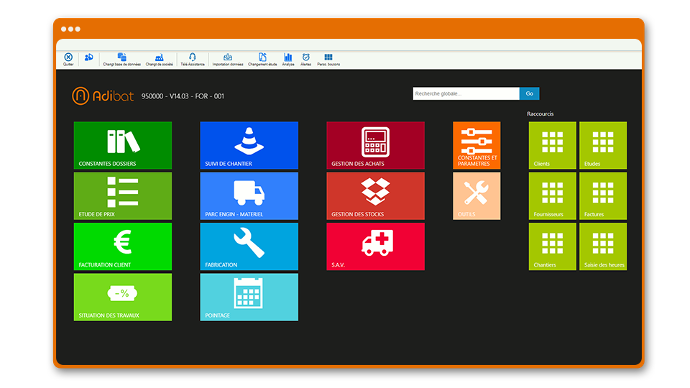Viewport: 690px width, 388px height.
Task: Click the Quitter toolbar icon
Action: [68, 57]
